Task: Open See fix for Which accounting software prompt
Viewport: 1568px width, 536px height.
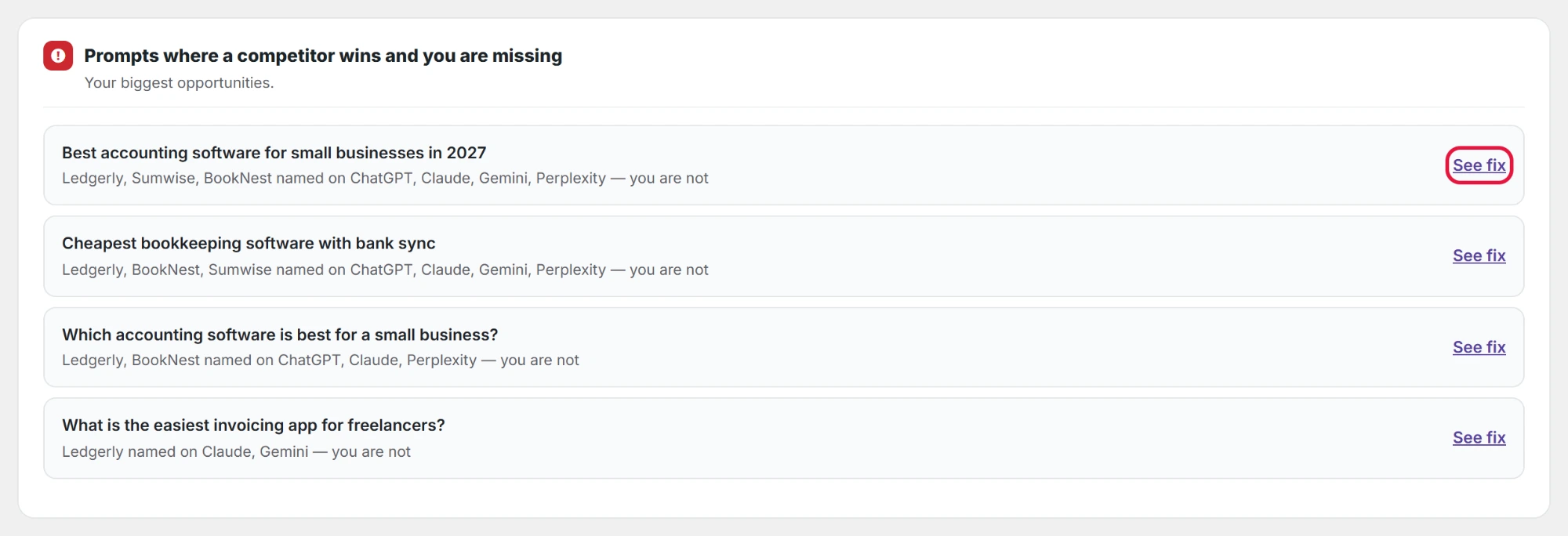Action: [x=1479, y=347]
